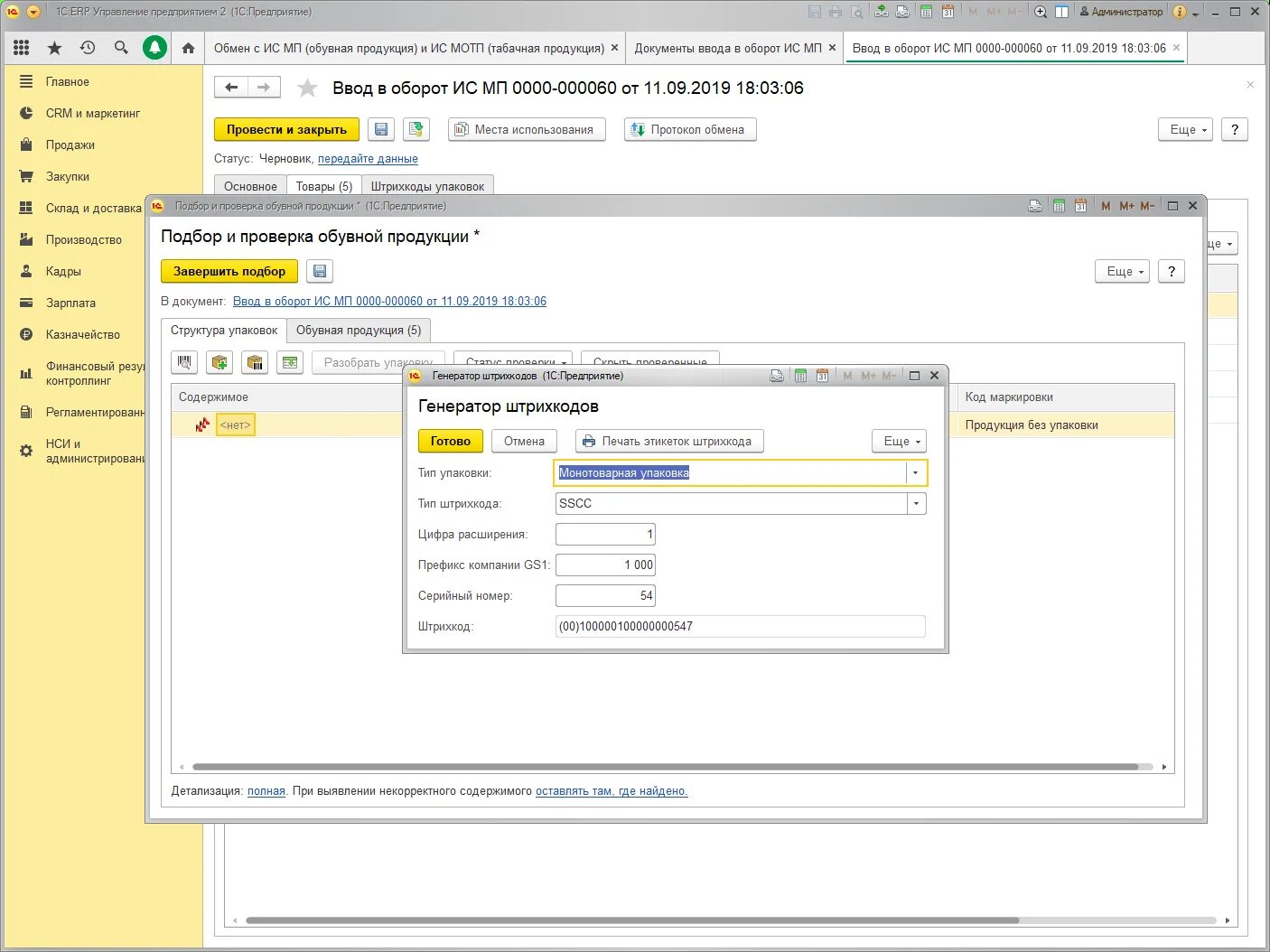Switch to Штрихкоды упаковок tab

point(427,186)
